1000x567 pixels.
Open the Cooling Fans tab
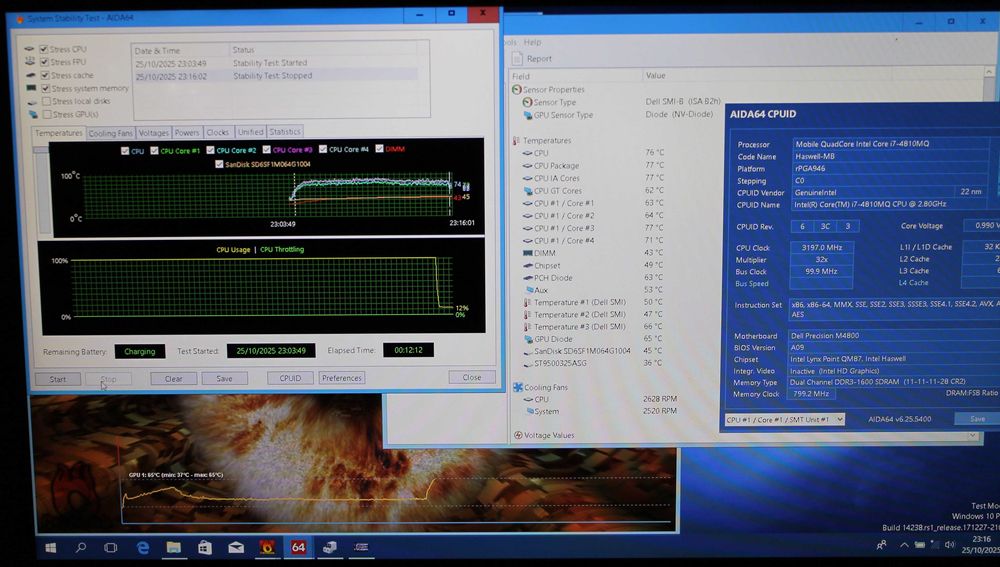(110, 133)
